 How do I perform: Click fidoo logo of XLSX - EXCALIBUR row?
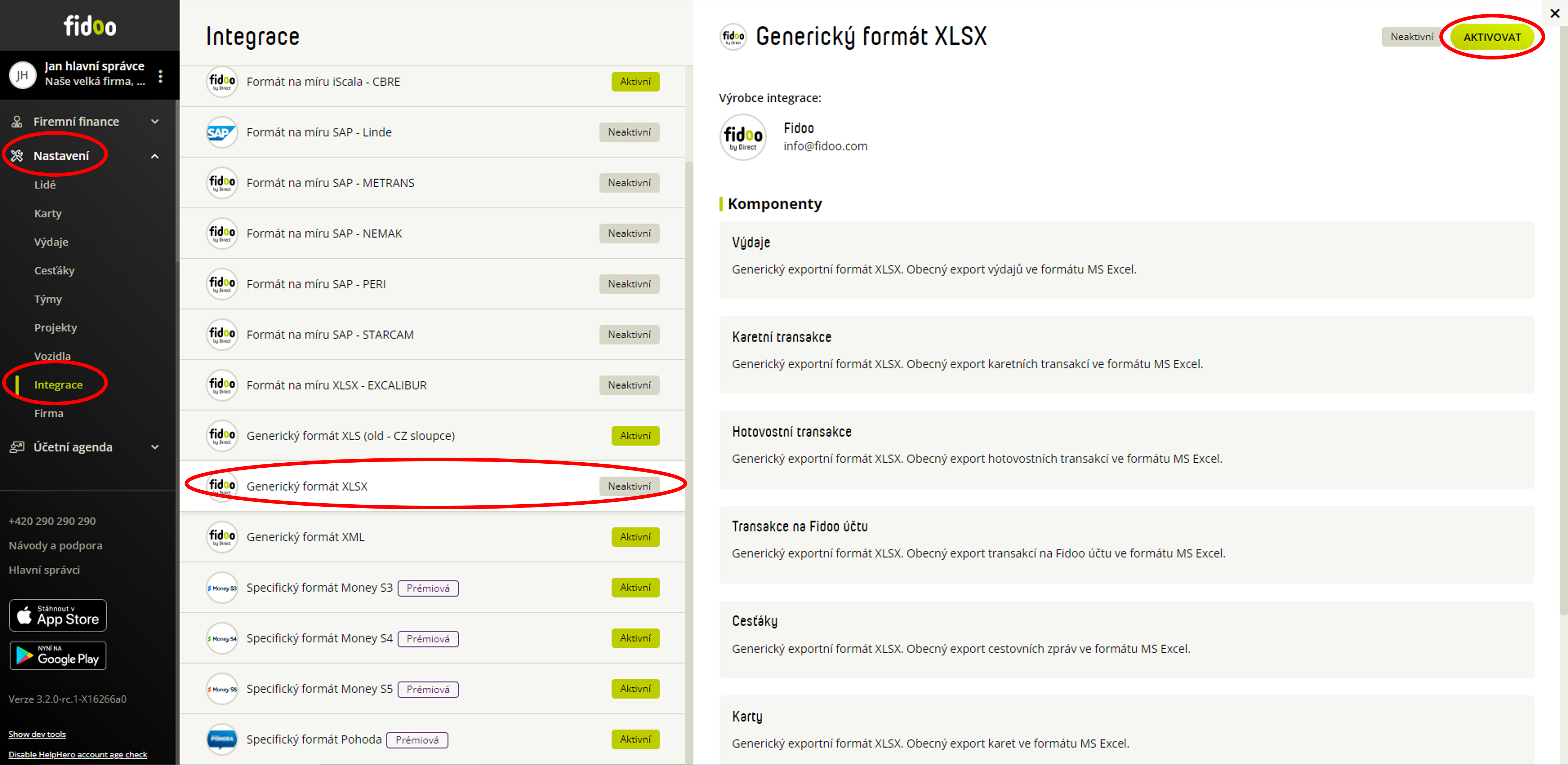(x=222, y=384)
